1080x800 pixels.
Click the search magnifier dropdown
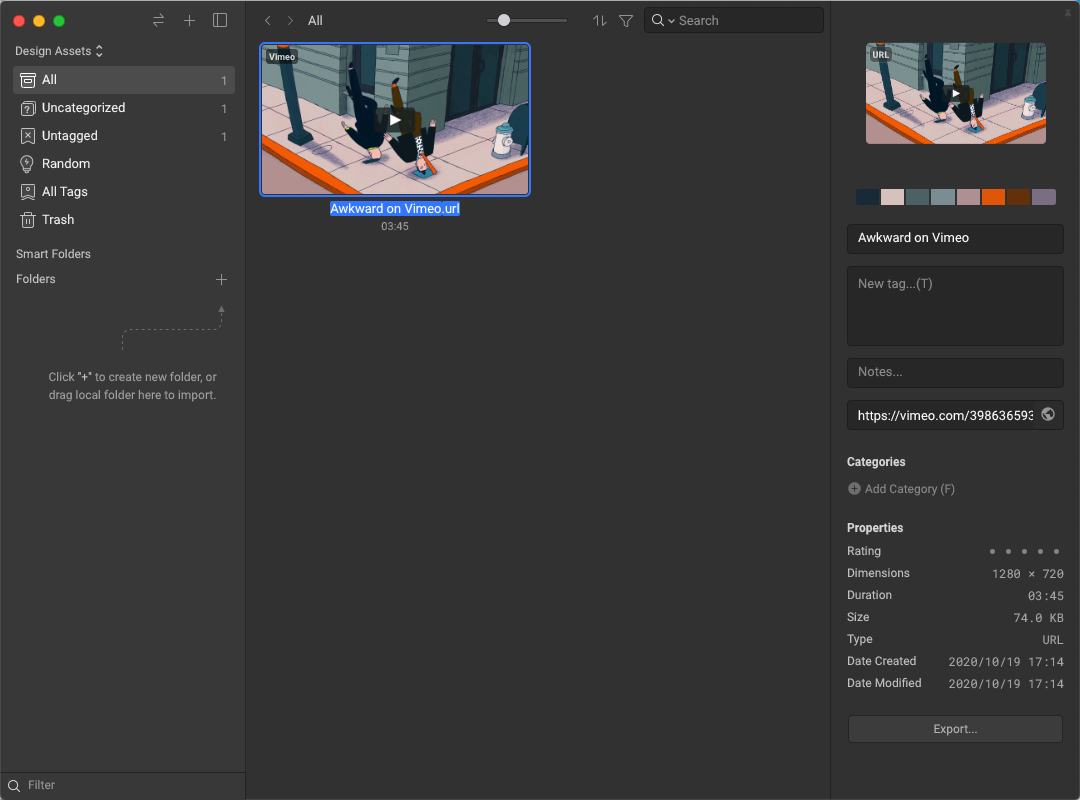tap(663, 21)
